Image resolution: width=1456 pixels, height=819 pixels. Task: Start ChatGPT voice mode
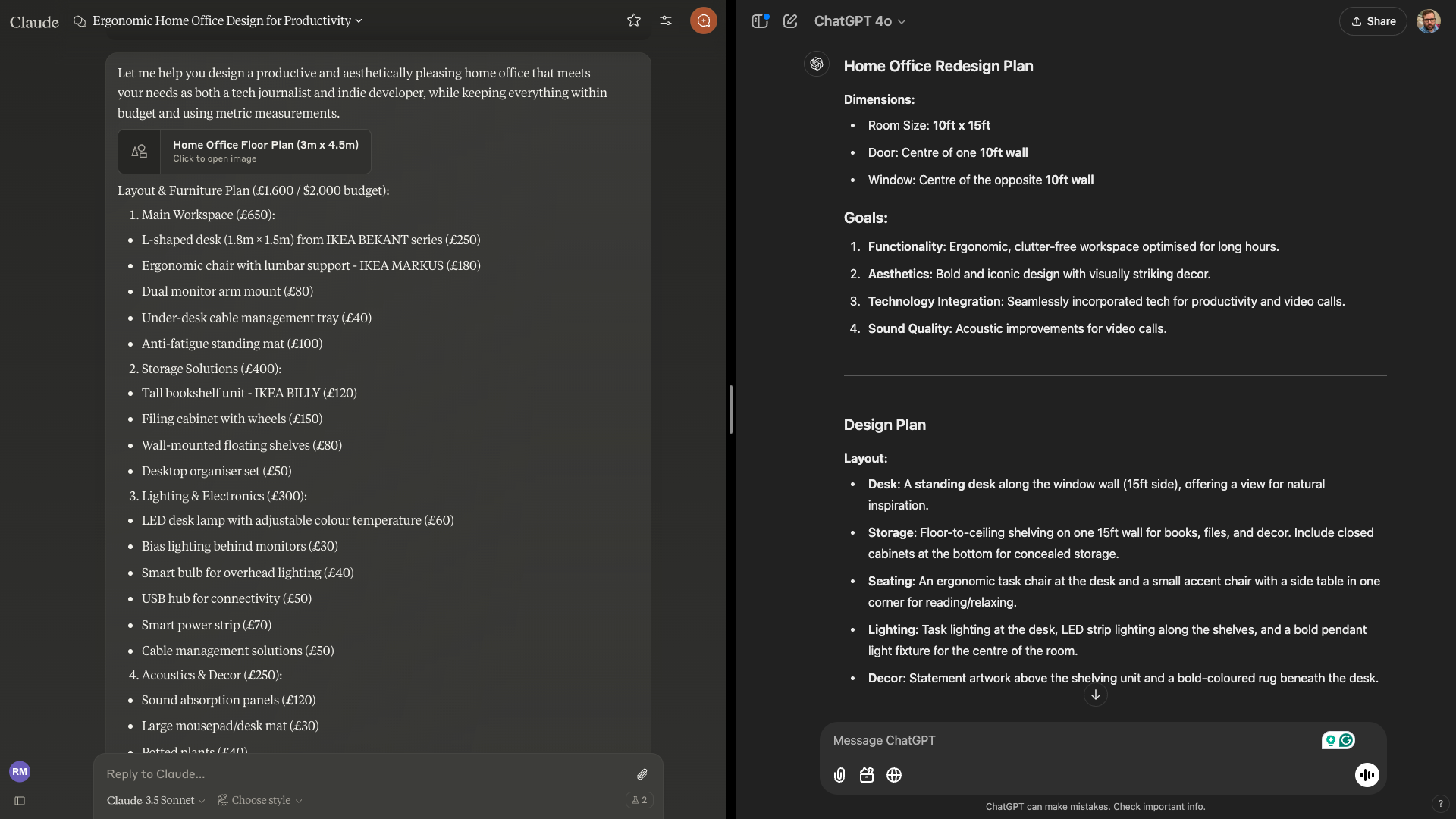pos(1367,775)
